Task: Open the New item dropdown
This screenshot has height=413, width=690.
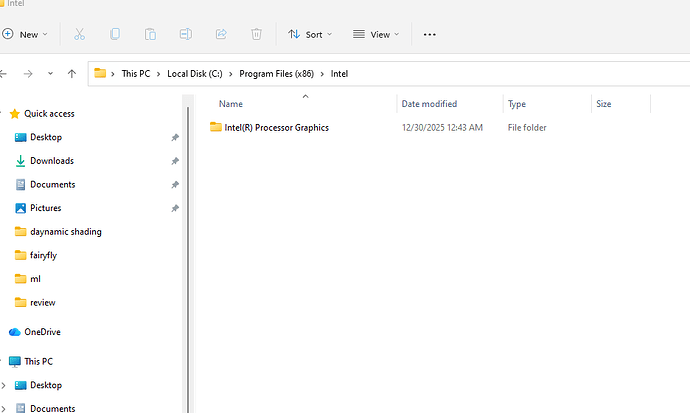Action: click(25, 34)
